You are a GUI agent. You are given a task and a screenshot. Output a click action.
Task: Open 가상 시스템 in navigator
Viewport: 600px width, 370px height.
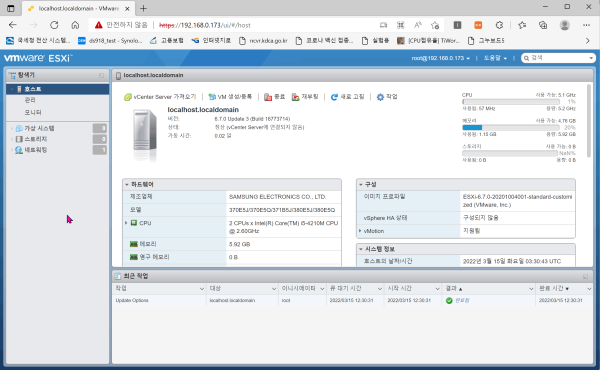pos(39,128)
